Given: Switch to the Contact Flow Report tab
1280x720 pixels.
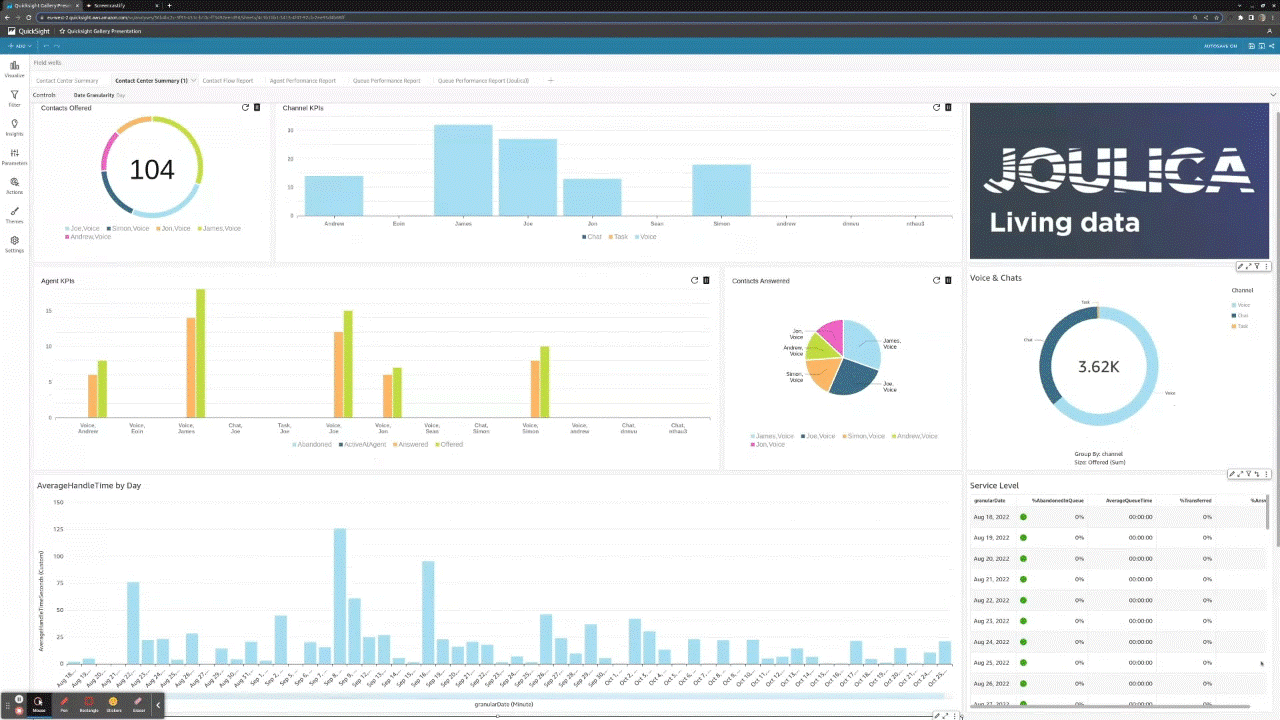Looking at the screenshot, I should (228, 80).
